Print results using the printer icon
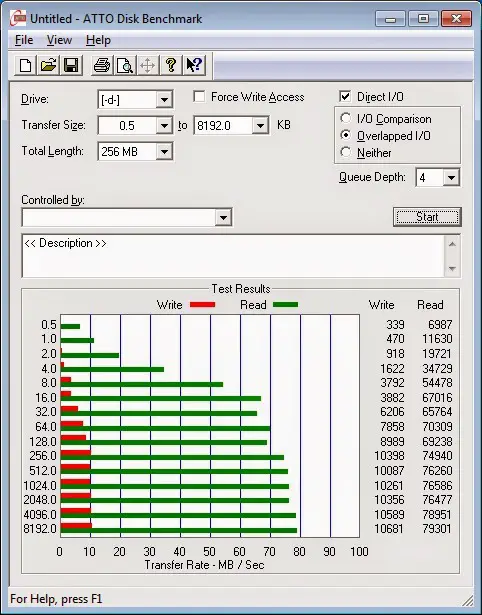 102,65
